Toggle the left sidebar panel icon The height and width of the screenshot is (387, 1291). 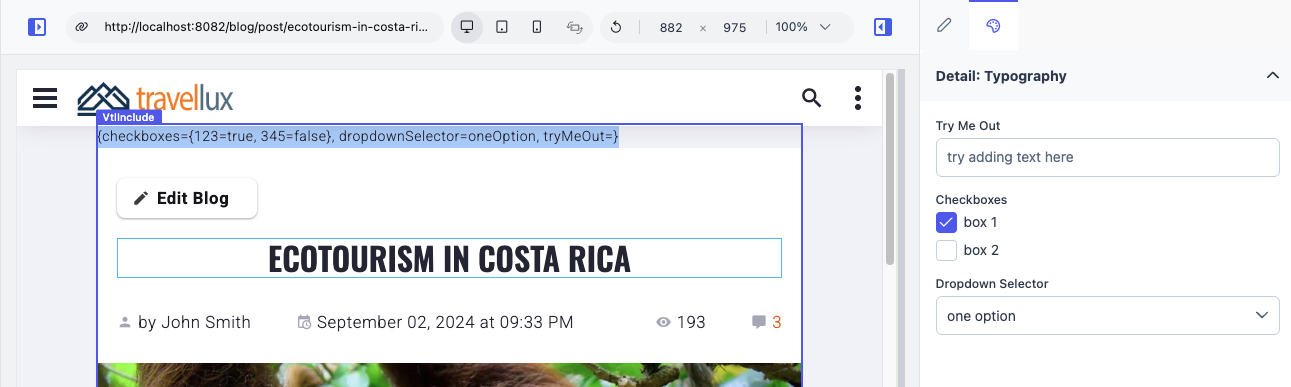coord(37,27)
